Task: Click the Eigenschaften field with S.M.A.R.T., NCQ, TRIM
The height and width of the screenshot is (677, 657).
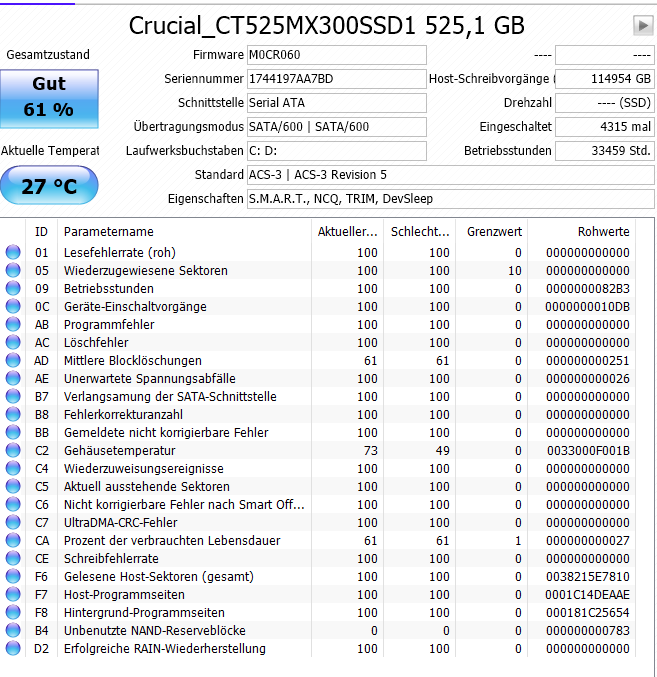Action: (x=451, y=199)
